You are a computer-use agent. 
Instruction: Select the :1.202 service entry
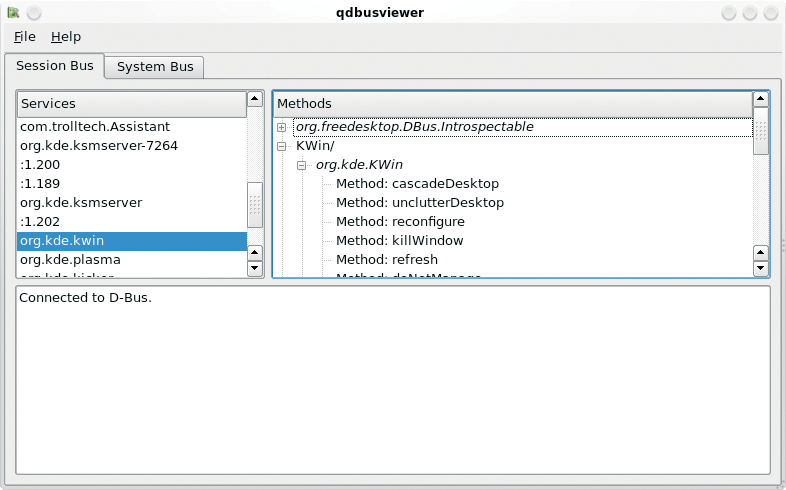[x=132, y=222]
